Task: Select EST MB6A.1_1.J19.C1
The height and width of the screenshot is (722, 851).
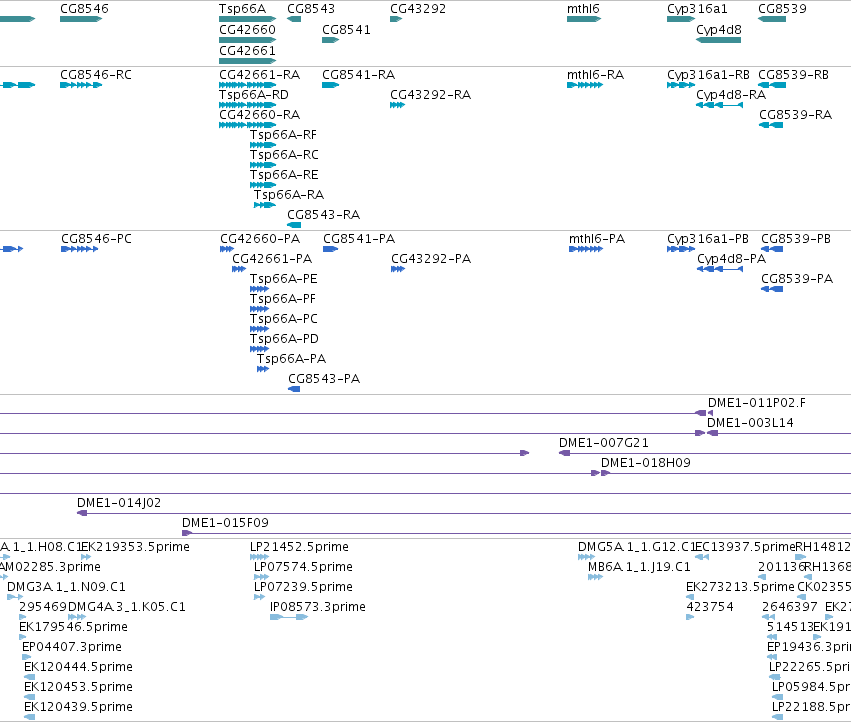Action: (595, 577)
